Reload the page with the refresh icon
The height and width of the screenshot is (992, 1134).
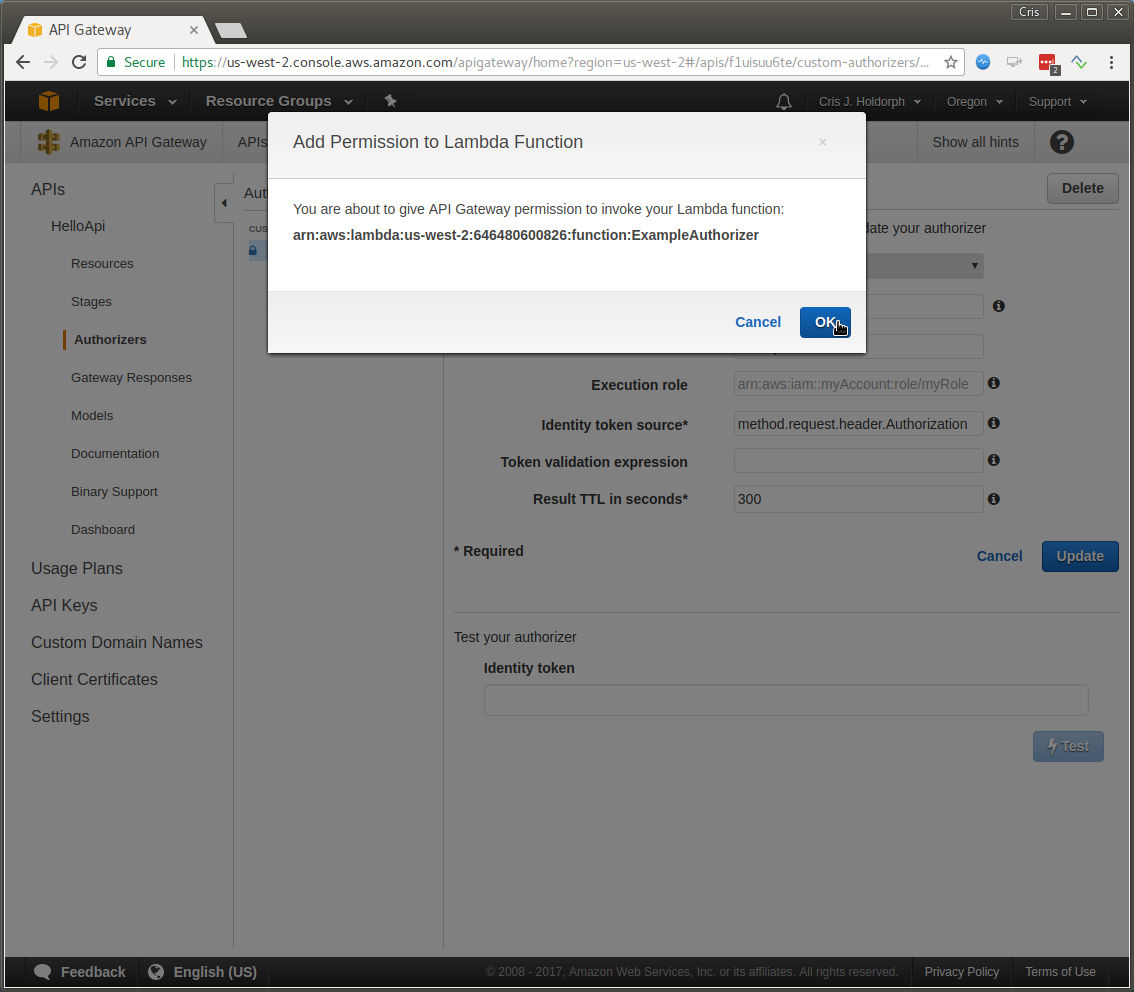[x=79, y=62]
